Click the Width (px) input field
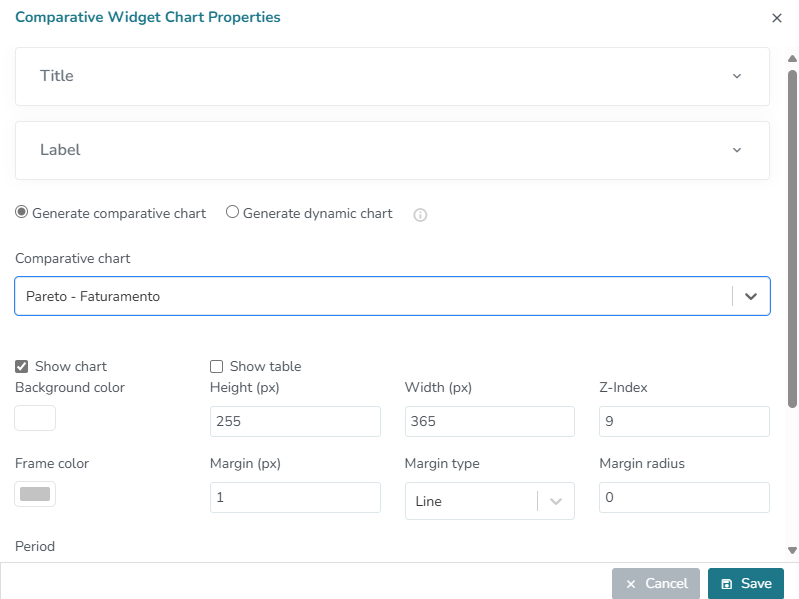799x599 pixels. point(490,422)
